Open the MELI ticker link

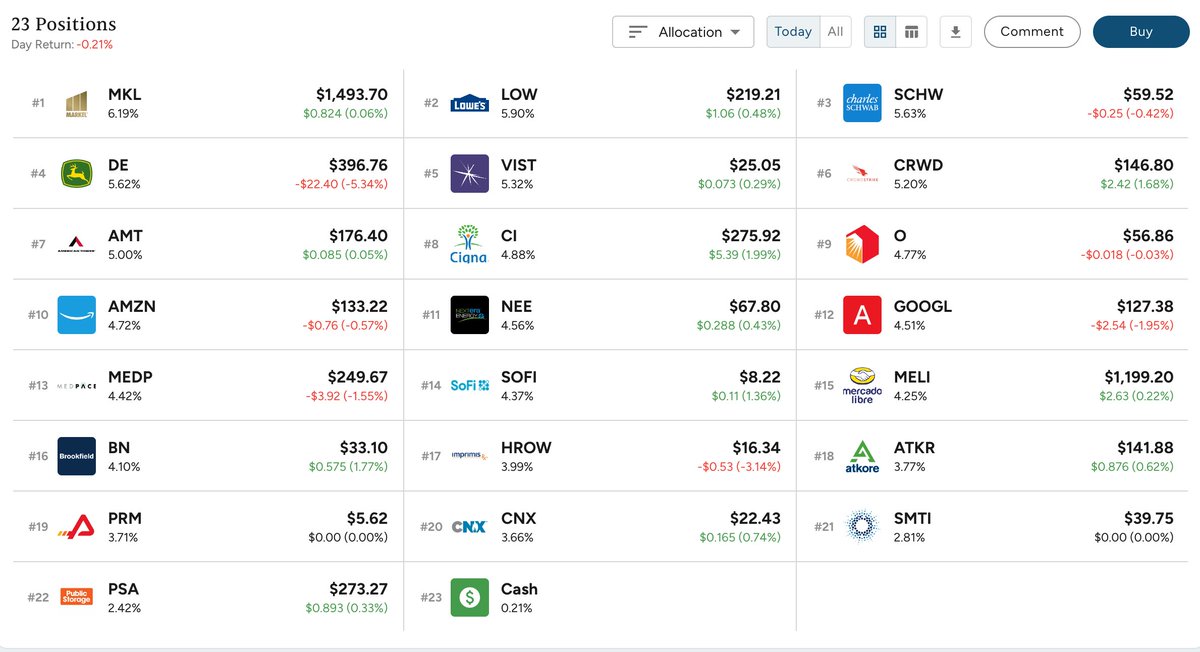pos(912,377)
